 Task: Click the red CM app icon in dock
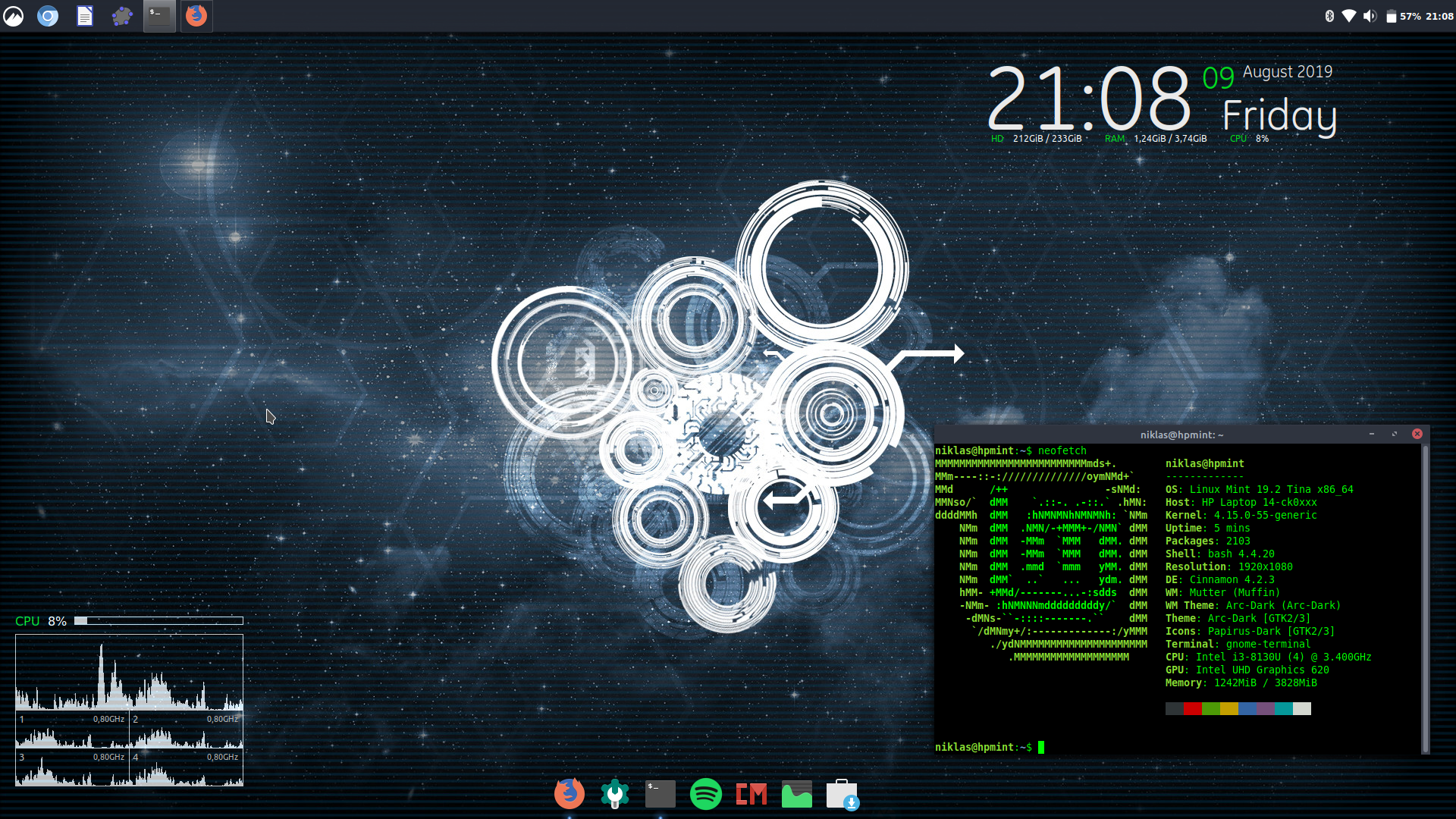pos(751,793)
